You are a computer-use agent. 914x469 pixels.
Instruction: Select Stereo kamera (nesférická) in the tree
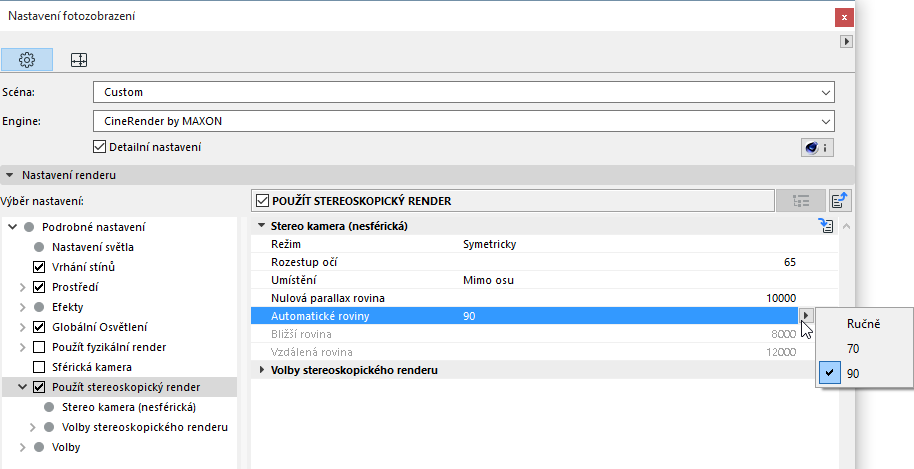128,407
